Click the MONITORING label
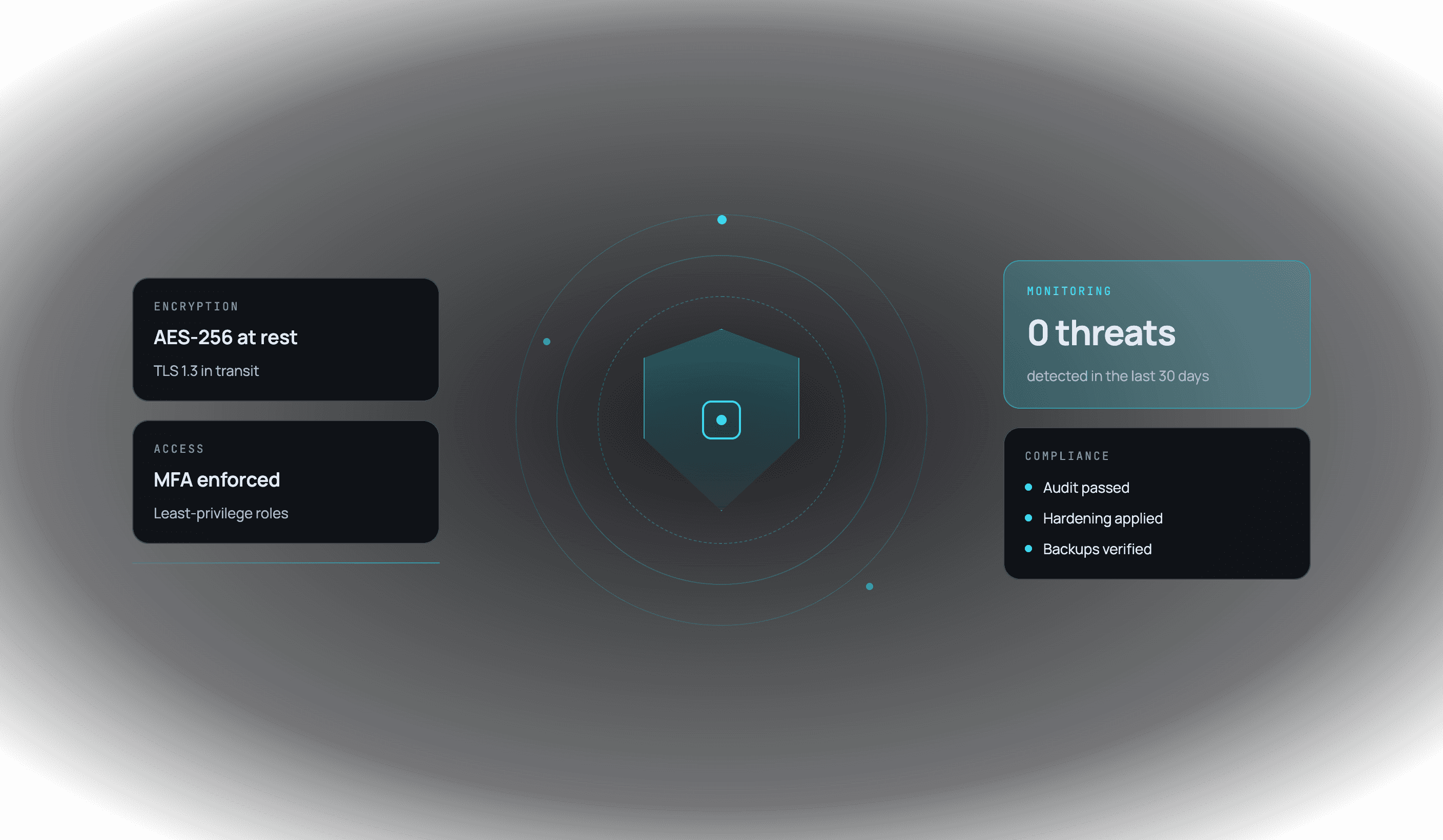Image resolution: width=1443 pixels, height=840 pixels. click(x=1069, y=291)
